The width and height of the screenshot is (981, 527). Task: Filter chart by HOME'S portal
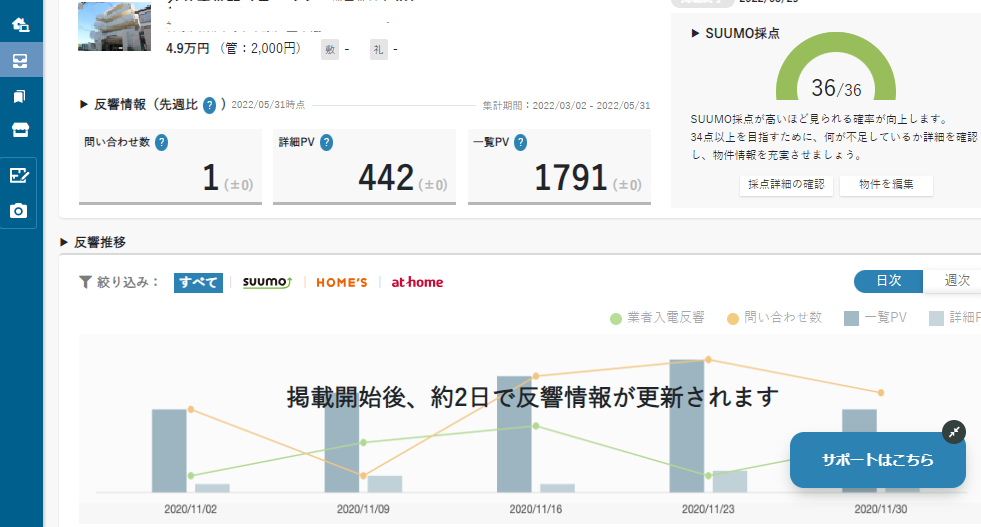[342, 282]
